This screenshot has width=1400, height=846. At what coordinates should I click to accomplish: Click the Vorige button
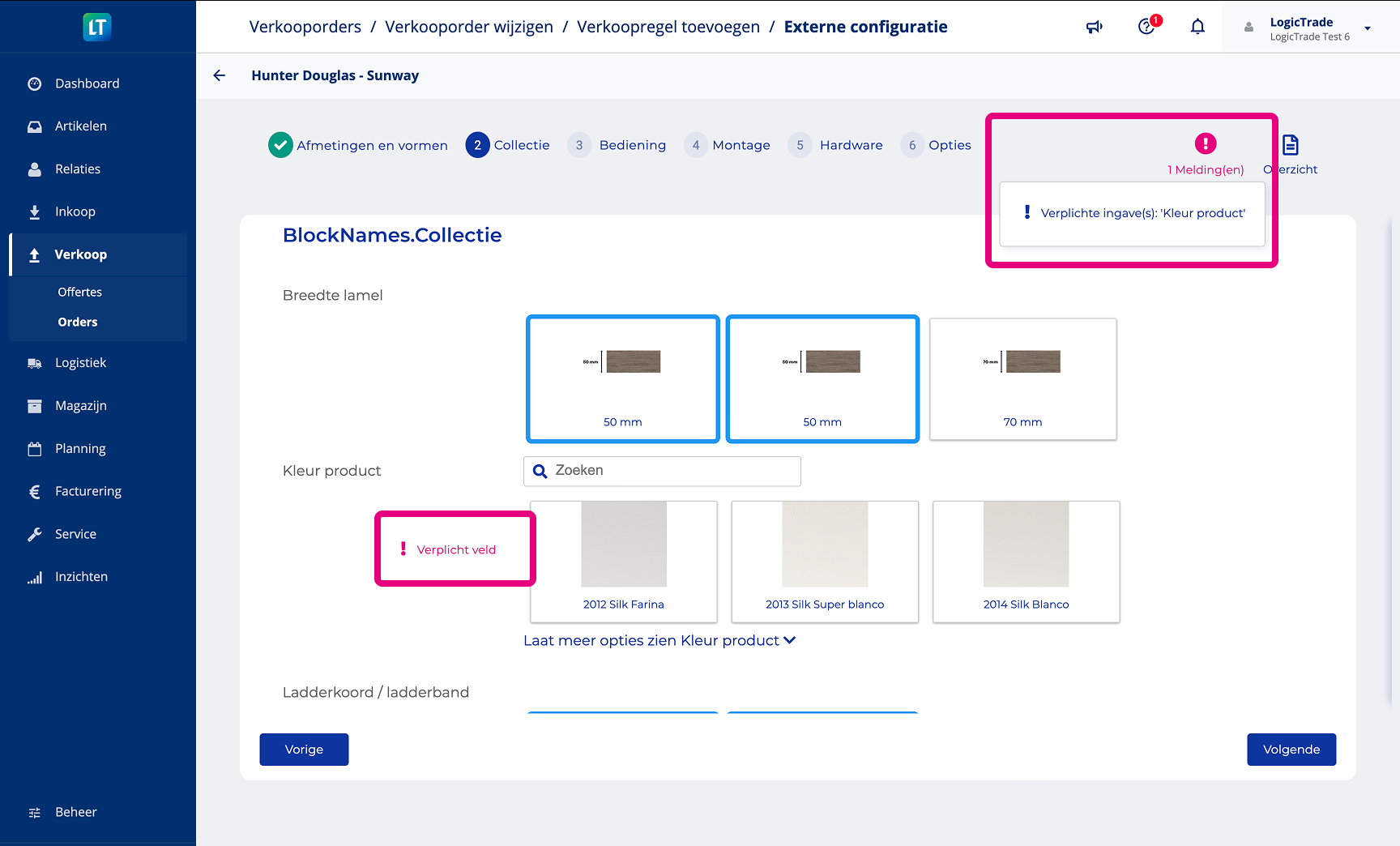tap(304, 750)
